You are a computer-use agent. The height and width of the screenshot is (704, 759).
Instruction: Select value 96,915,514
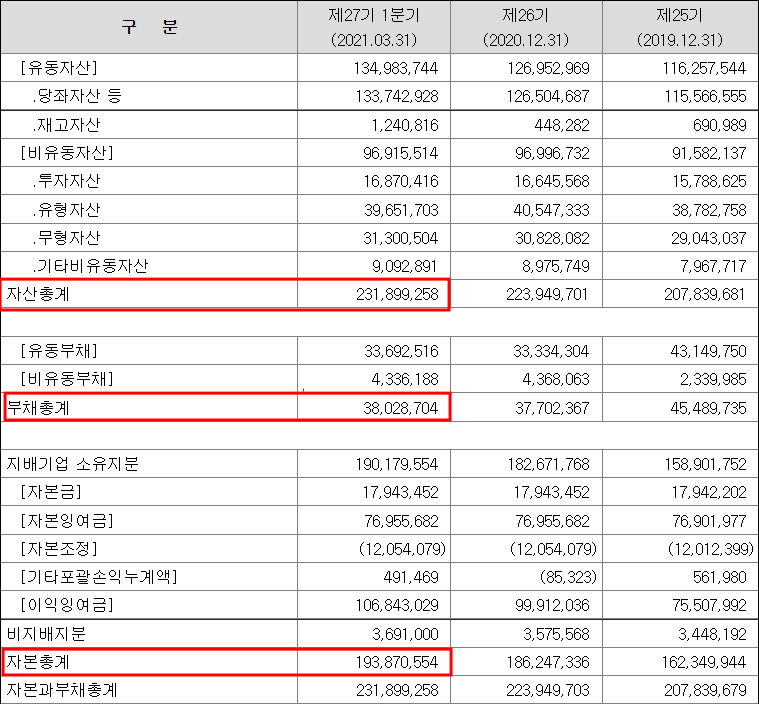tap(401, 153)
